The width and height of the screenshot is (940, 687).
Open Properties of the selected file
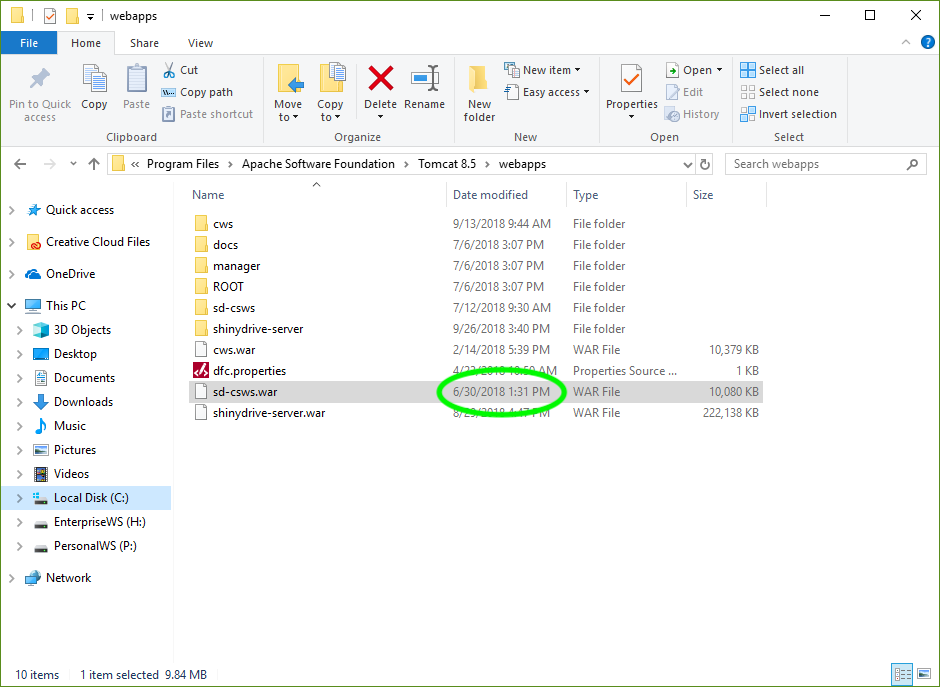point(631,87)
